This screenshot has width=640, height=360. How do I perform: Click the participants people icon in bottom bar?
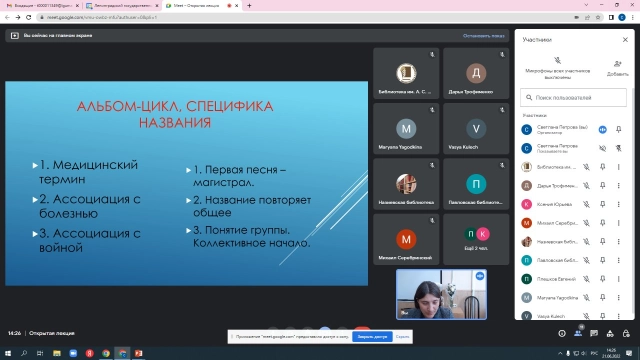point(578,333)
